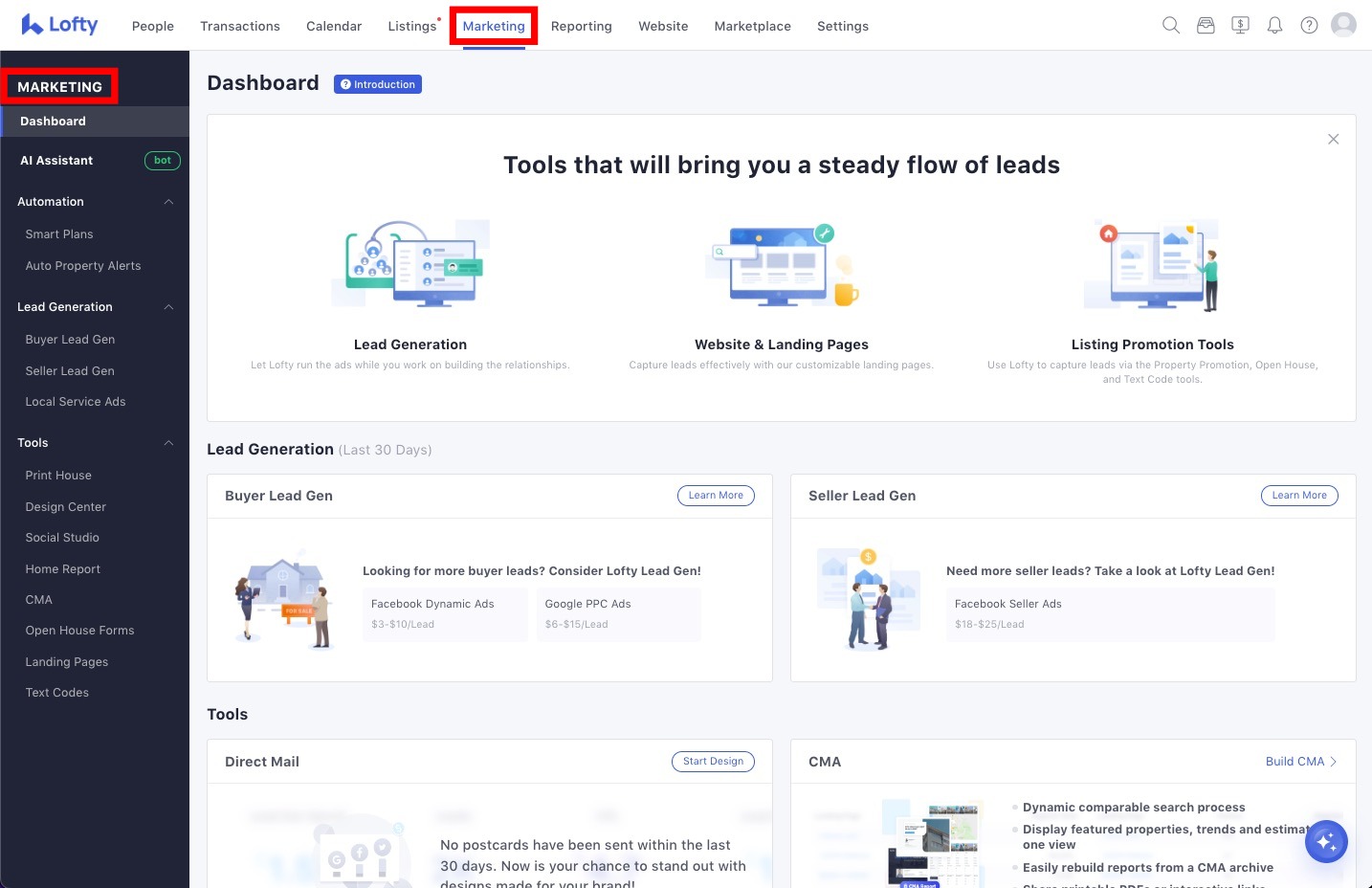Image resolution: width=1372 pixels, height=888 pixels.
Task: Open the Marketplace tab
Action: (x=753, y=26)
